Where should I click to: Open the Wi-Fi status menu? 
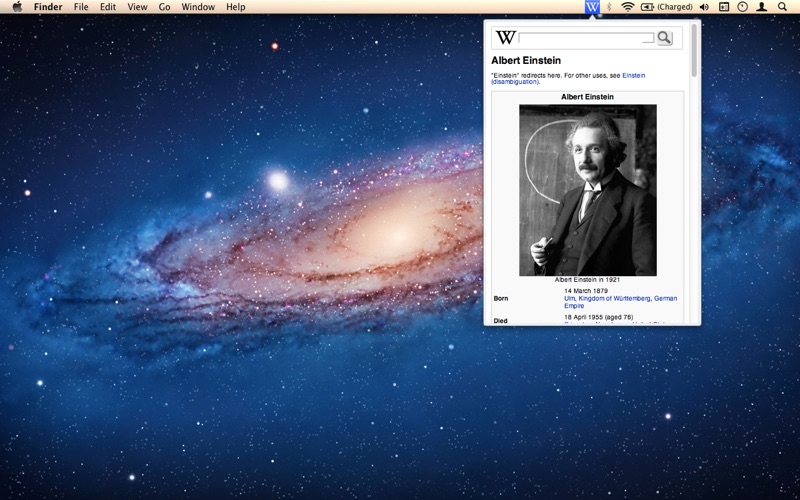click(628, 7)
